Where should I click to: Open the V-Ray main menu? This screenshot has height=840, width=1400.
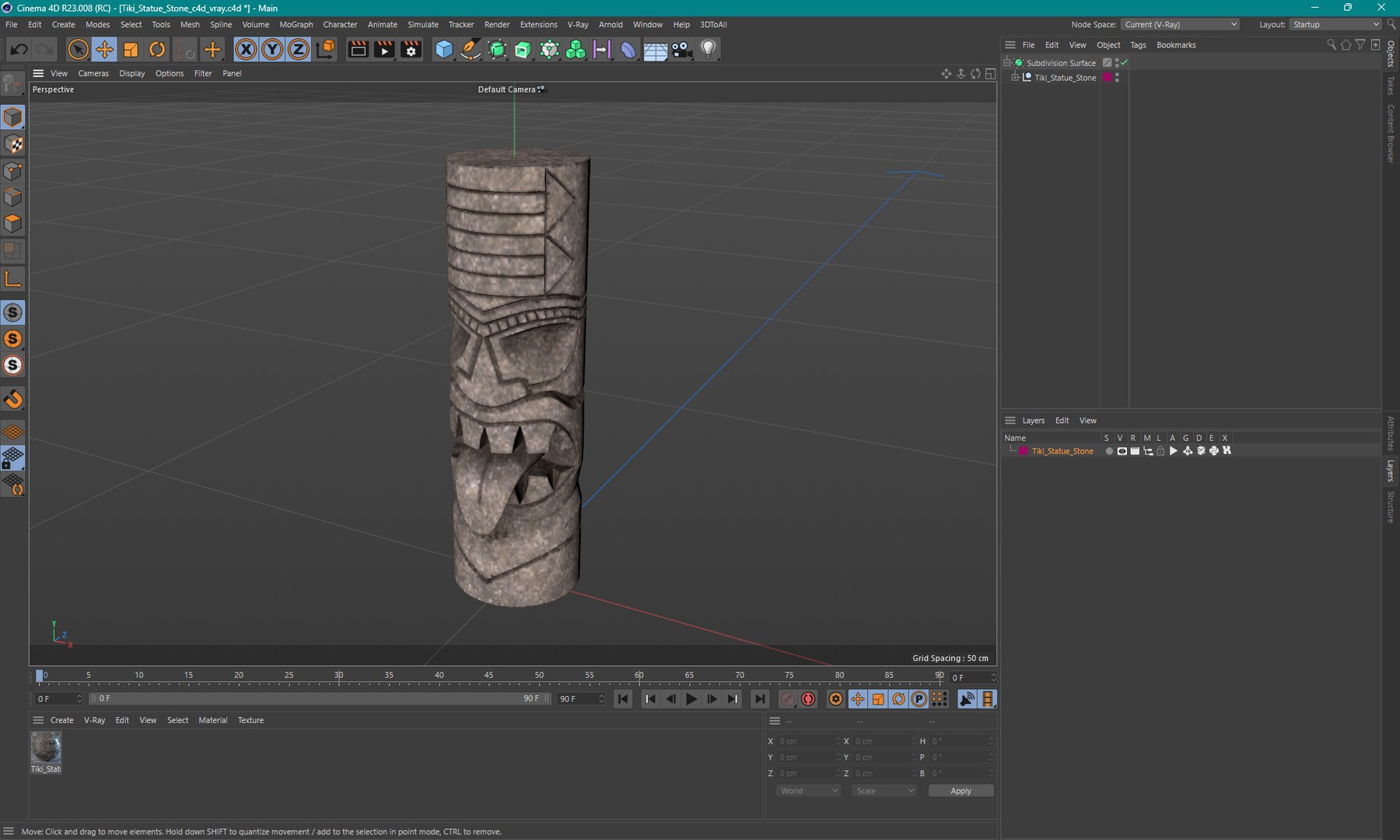[578, 25]
